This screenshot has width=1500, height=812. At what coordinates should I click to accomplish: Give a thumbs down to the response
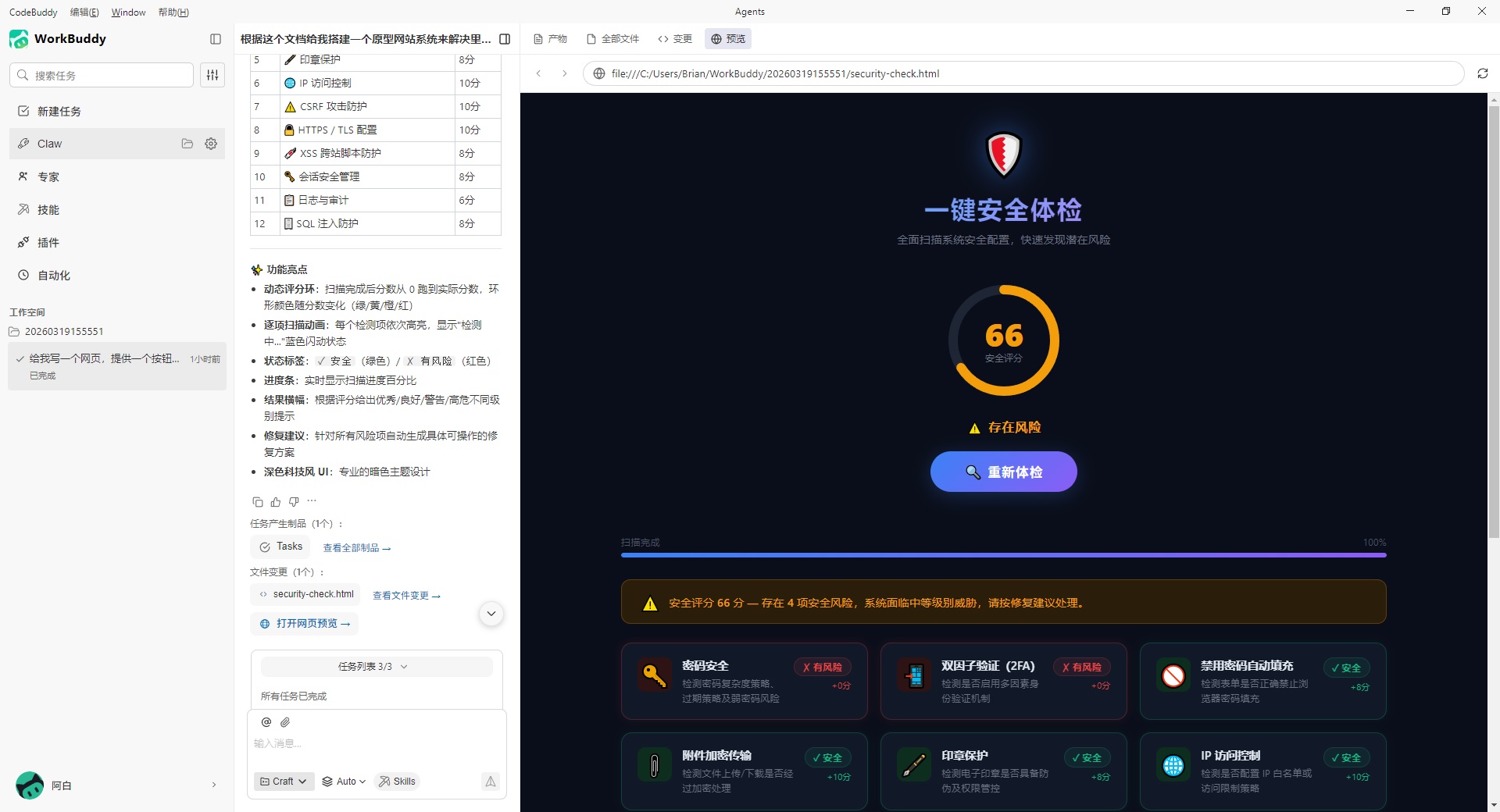[x=294, y=502]
